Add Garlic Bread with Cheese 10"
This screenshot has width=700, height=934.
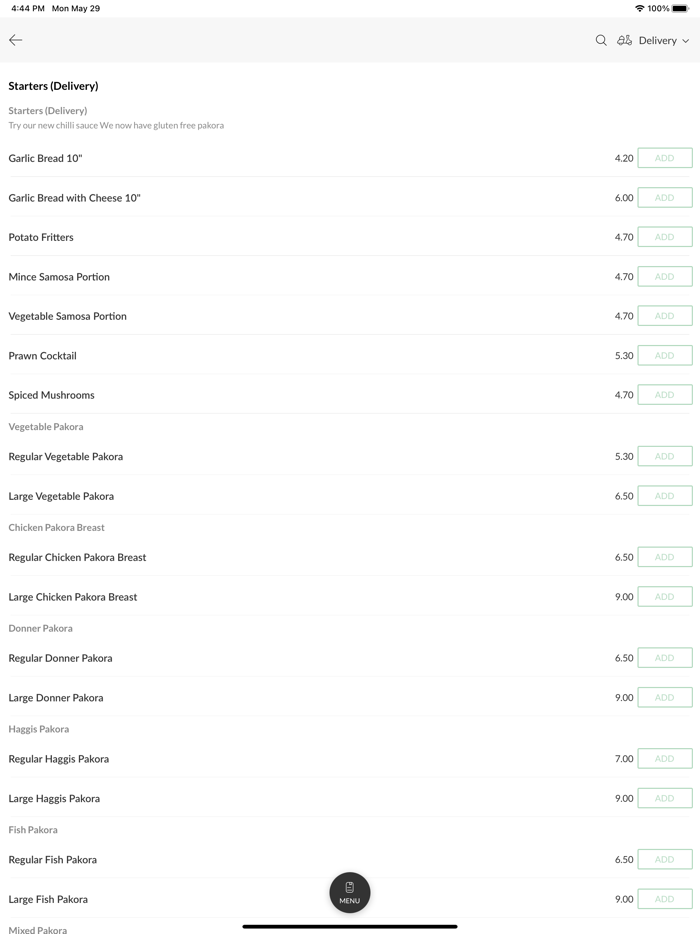point(664,198)
